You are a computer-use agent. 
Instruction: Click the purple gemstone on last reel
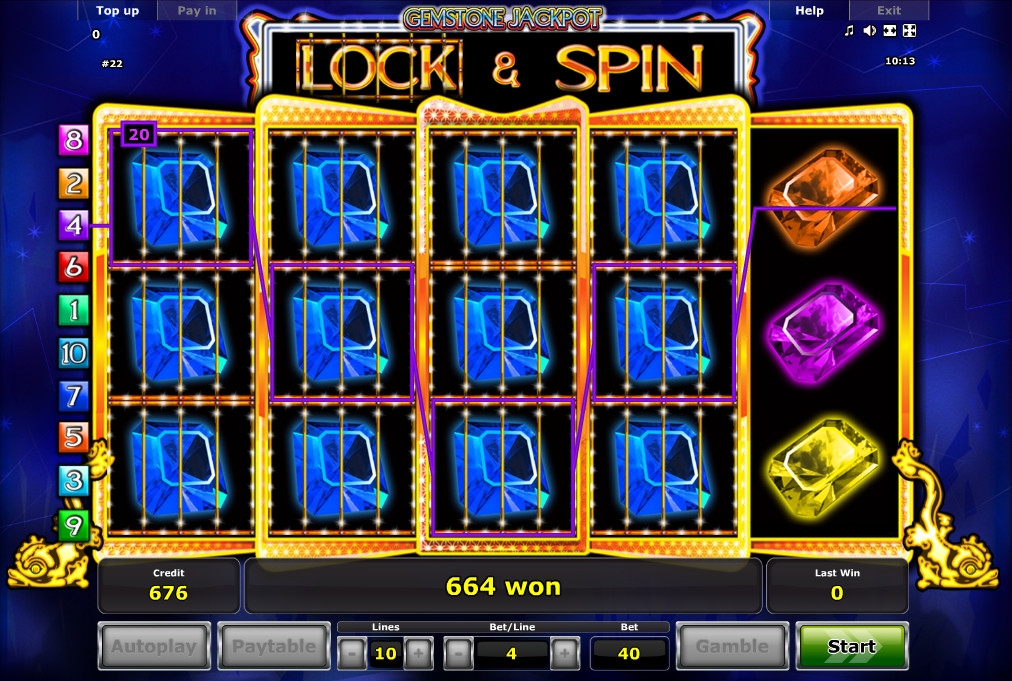pyautogui.click(x=824, y=332)
